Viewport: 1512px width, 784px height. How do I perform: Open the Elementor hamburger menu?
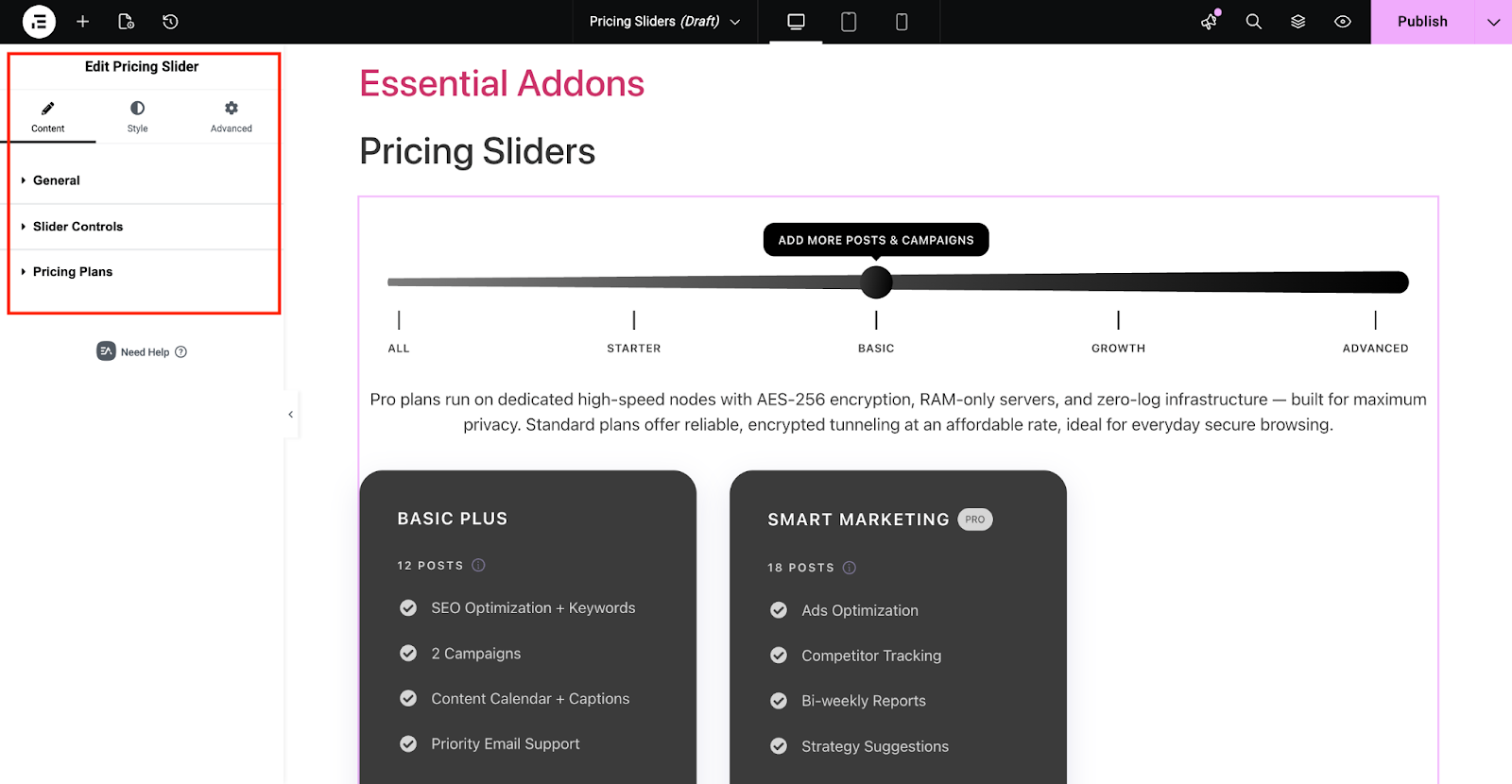click(x=38, y=21)
